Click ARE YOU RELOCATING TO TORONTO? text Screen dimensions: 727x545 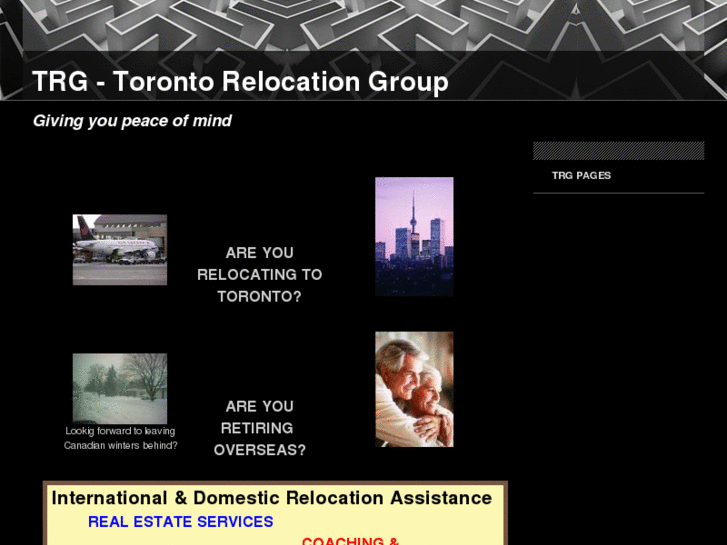click(x=260, y=275)
